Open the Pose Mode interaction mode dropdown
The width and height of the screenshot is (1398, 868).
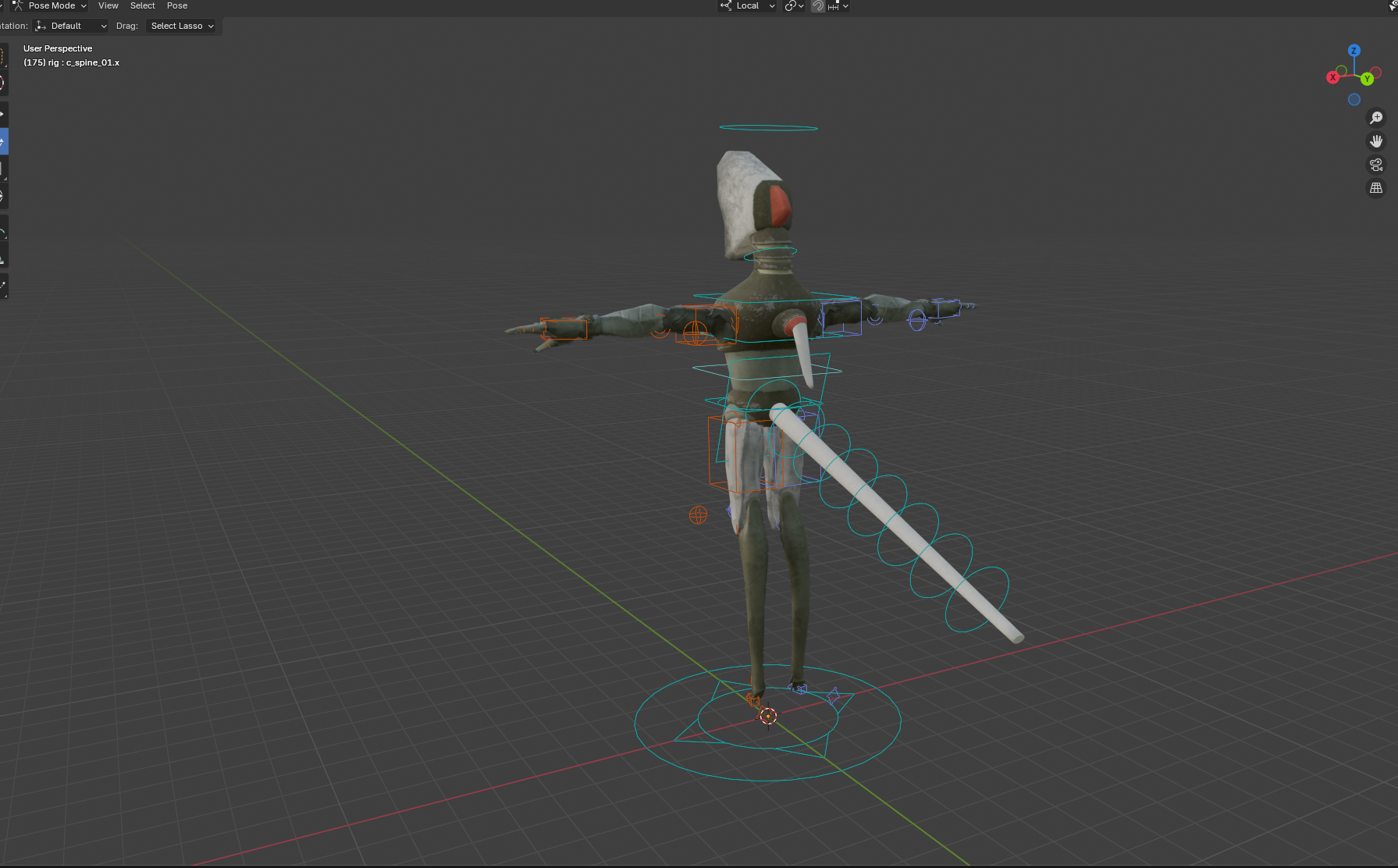49,5
